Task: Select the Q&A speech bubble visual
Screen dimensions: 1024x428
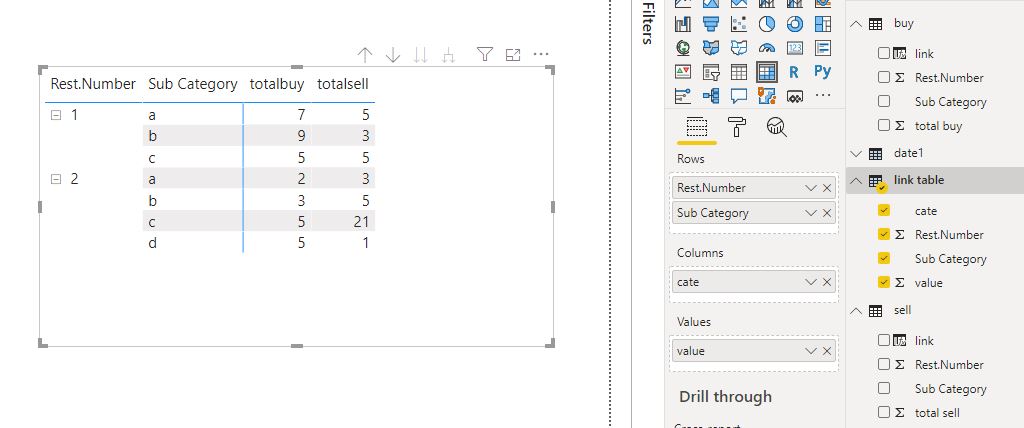Action: point(739,96)
